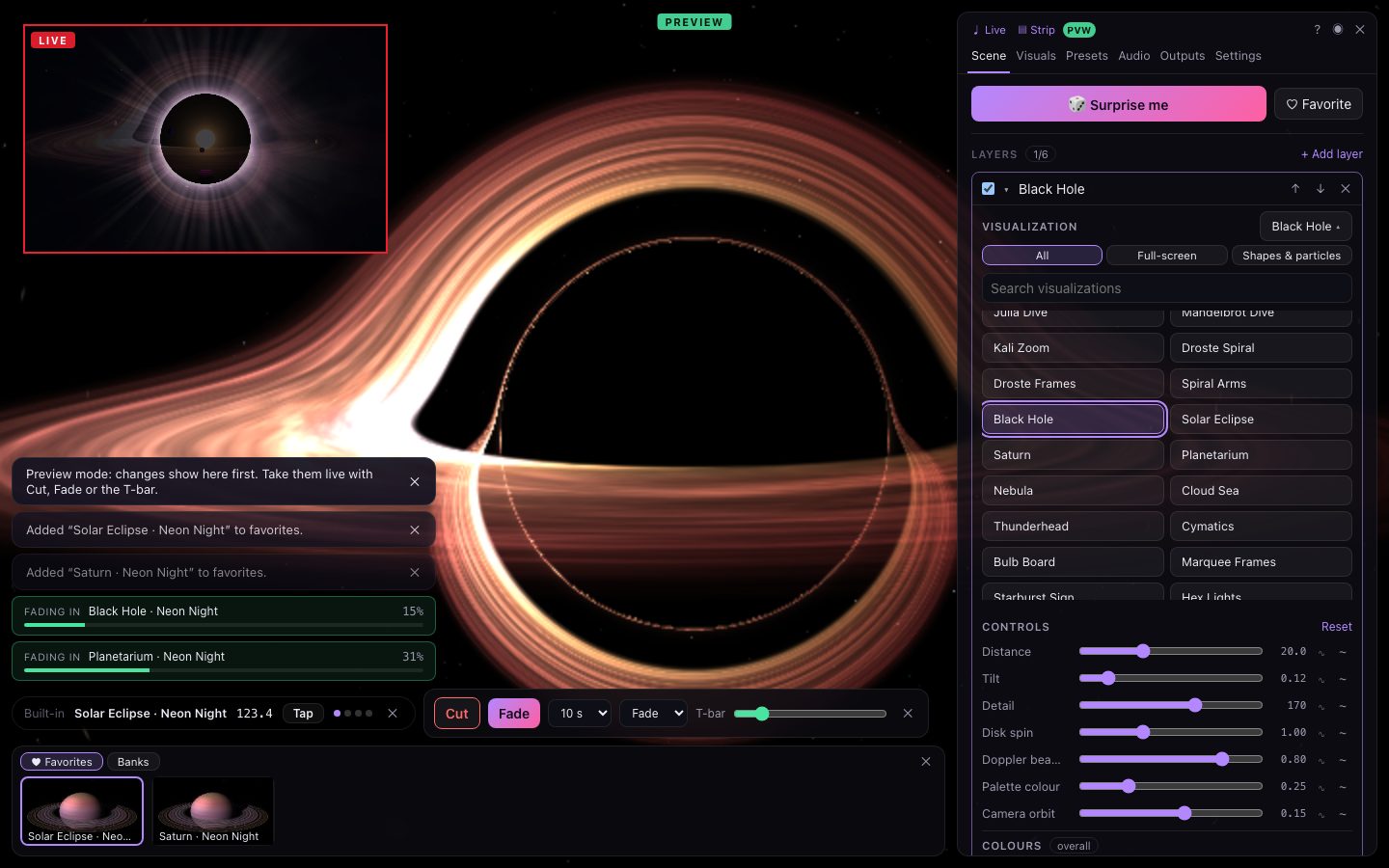Click the Surprise me button
Image resolution: width=1389 pixels, height=868 pixels.
tap(1118, 104)
